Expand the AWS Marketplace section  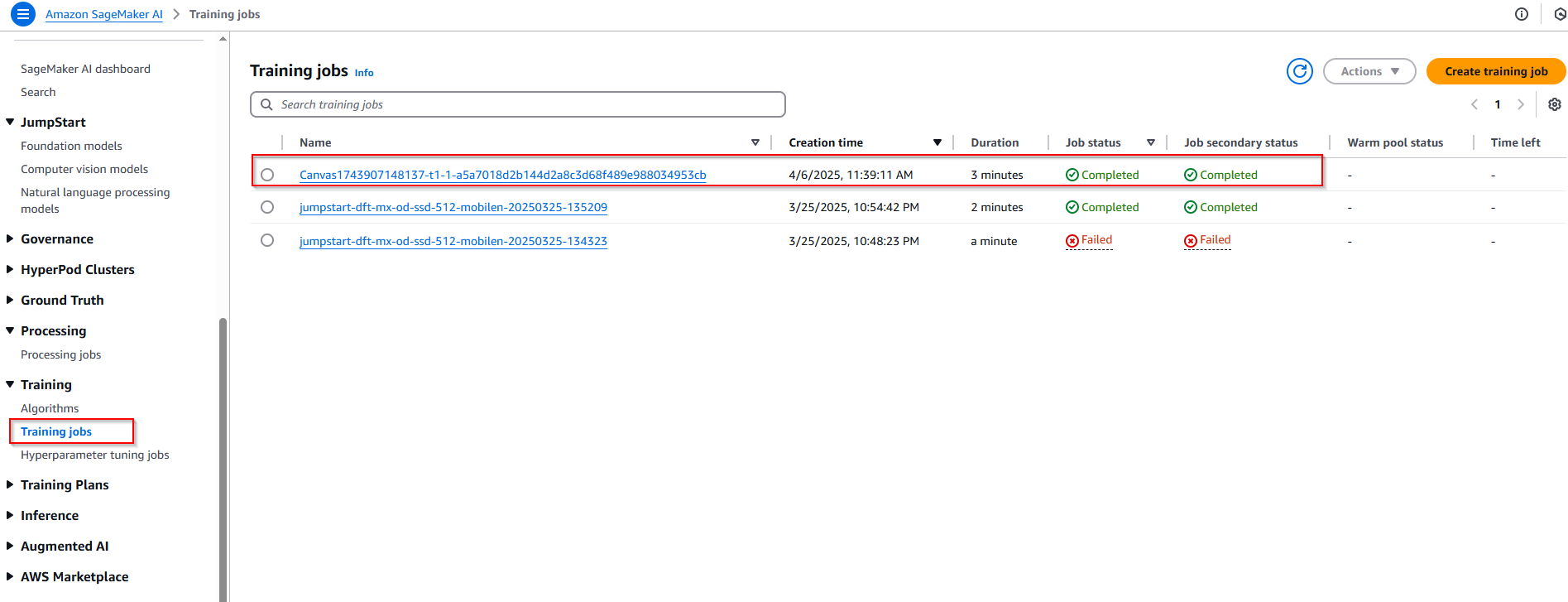(x=10, y=576)
